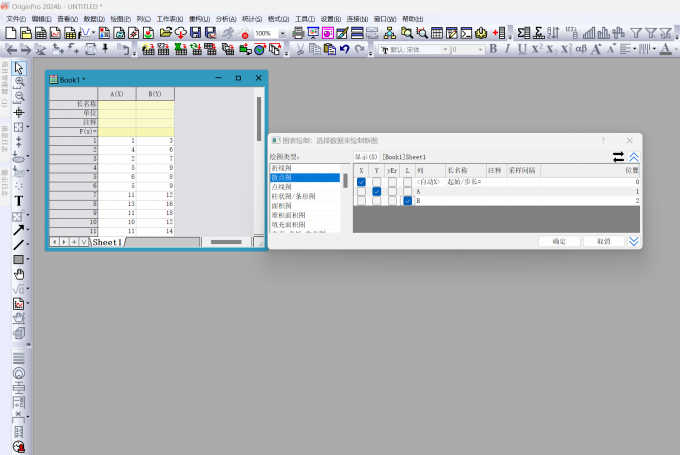Open the 绘图(P) menu
The width and height of the screenshot is (680, 455).
point(120,19)
